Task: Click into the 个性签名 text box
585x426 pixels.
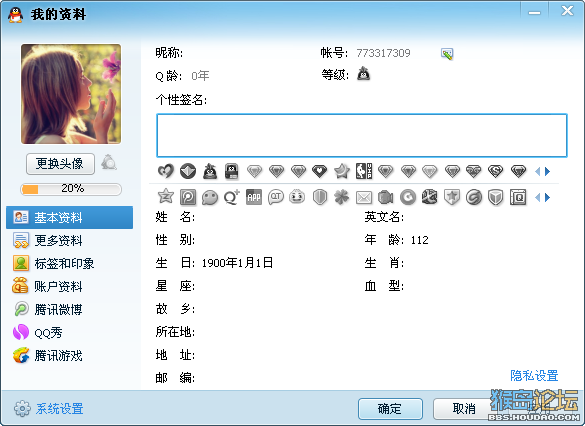Action: click(x=362, y=135)
